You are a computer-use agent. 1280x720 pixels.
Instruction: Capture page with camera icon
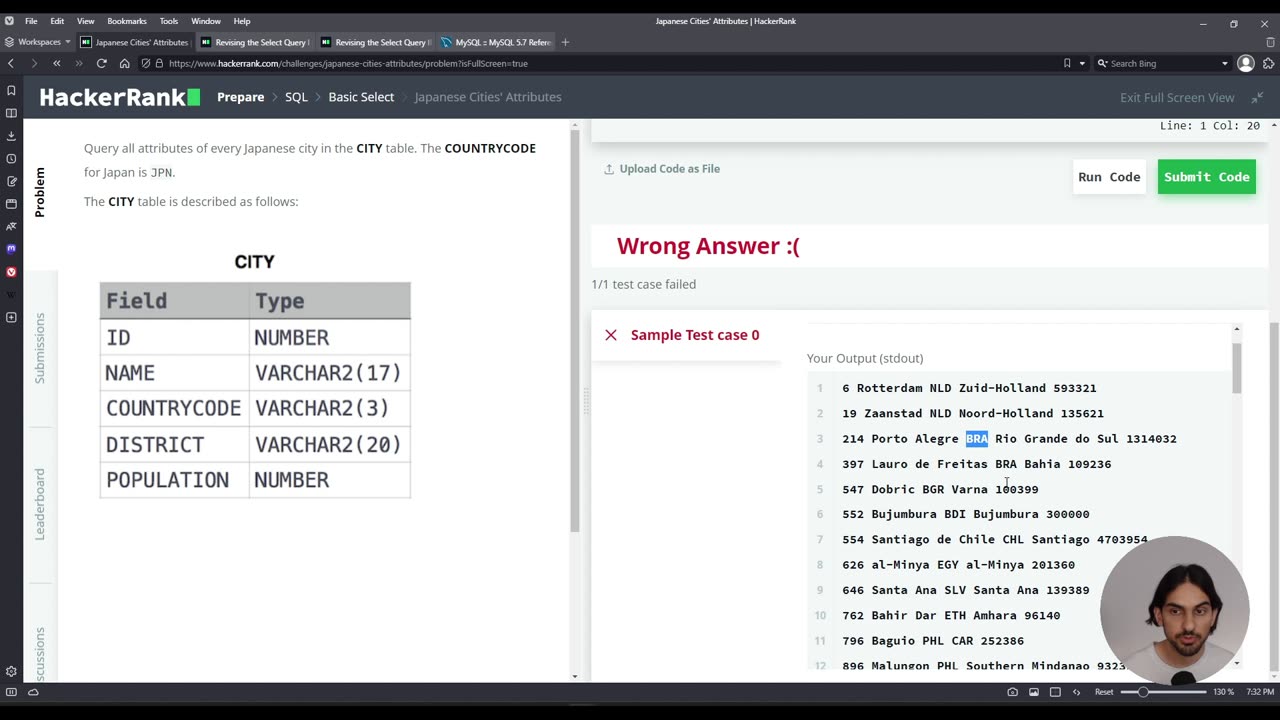(1012, 692)
